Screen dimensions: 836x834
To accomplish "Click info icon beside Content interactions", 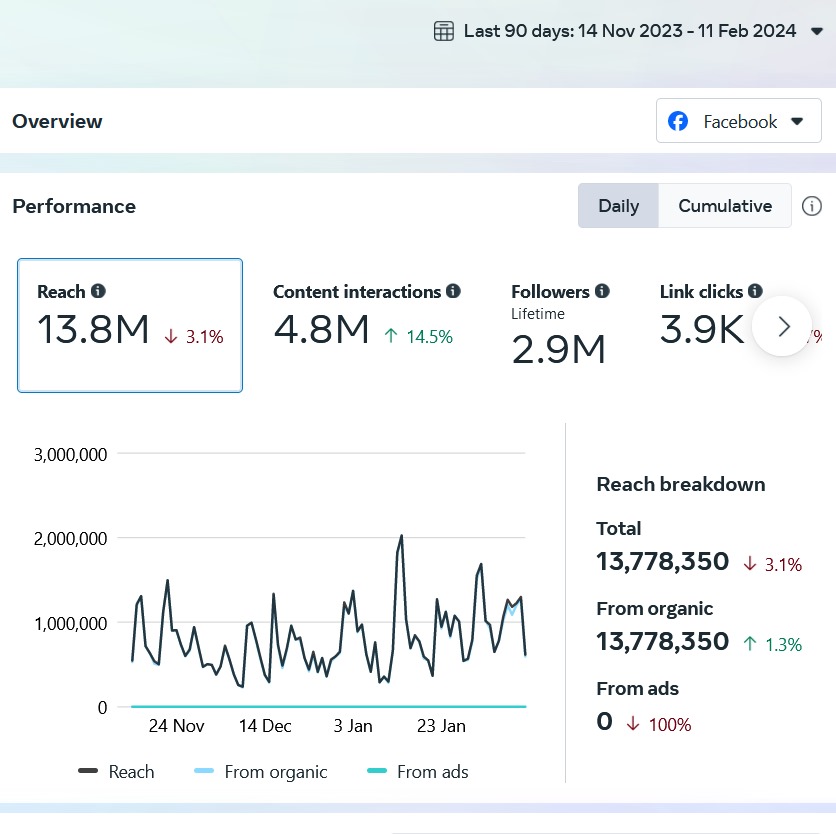I will pos(453,291).
